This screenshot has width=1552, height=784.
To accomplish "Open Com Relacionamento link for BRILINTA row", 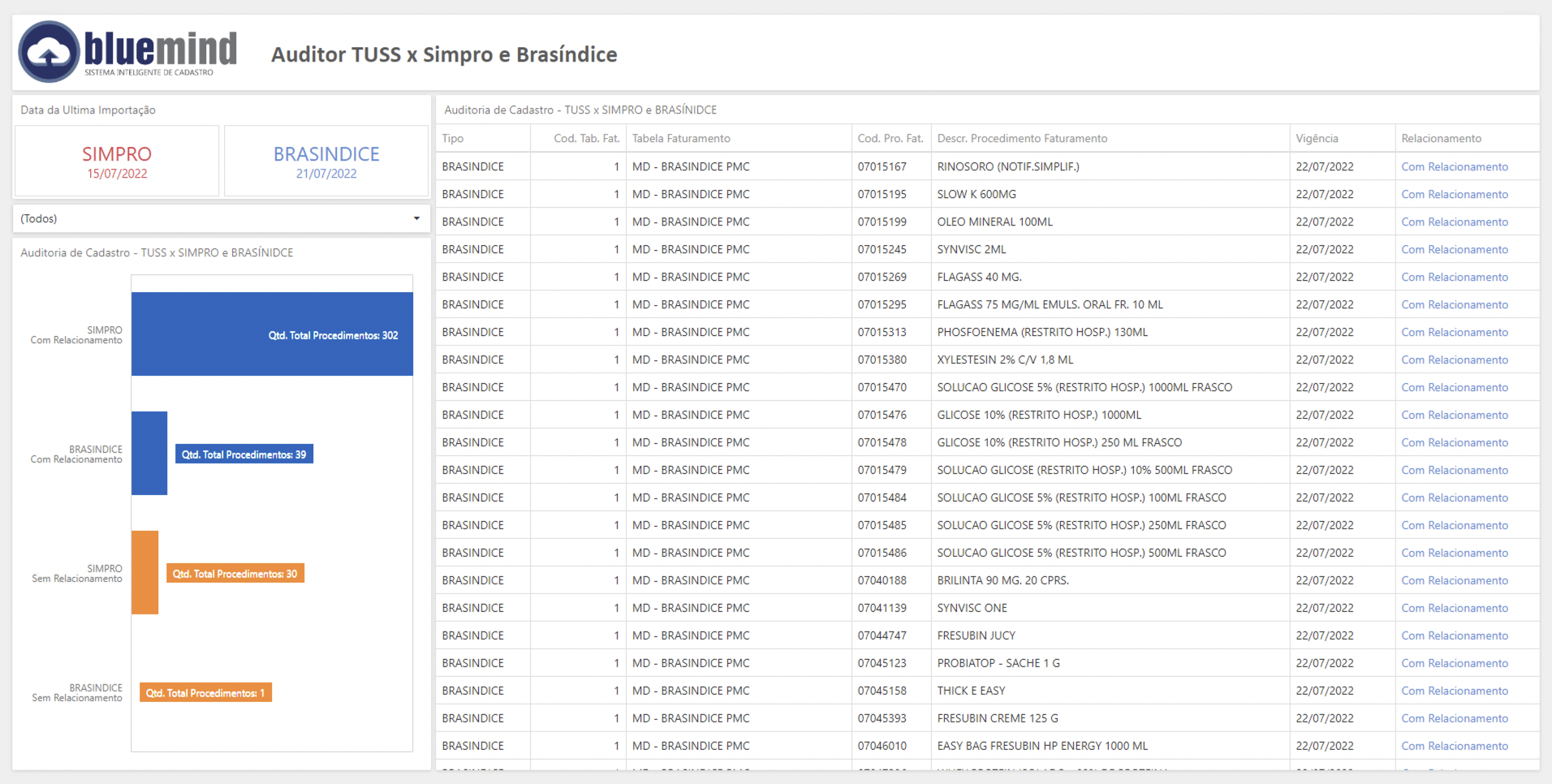I will click(1455, 580).
